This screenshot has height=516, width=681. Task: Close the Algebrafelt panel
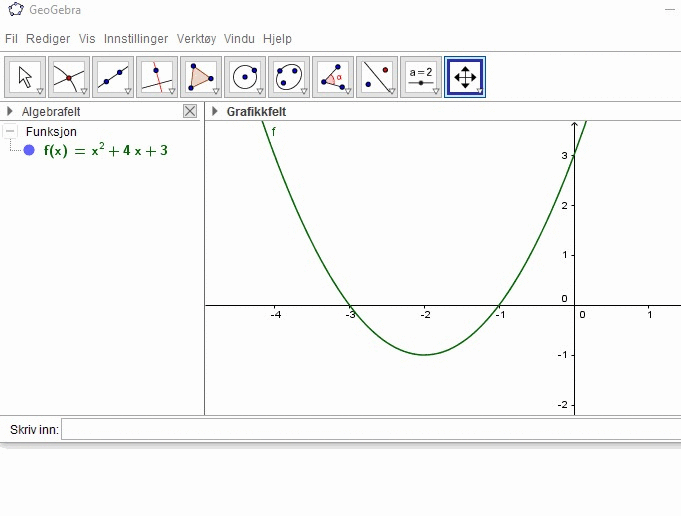[190, 112]
